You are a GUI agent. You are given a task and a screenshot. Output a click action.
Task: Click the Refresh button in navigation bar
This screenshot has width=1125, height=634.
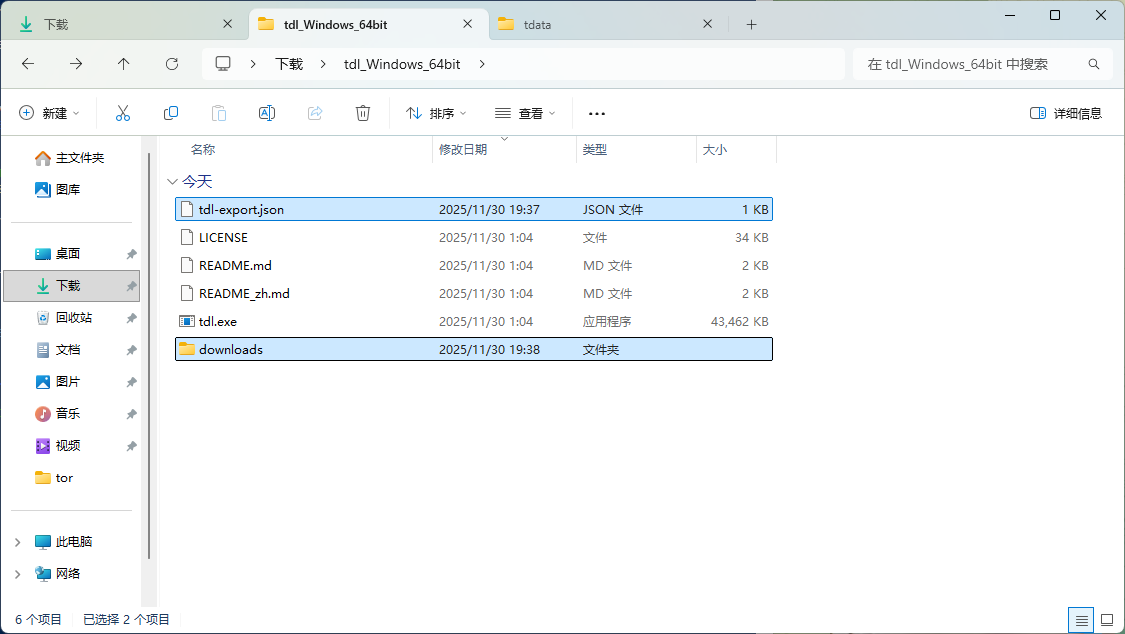pos(172,64)
